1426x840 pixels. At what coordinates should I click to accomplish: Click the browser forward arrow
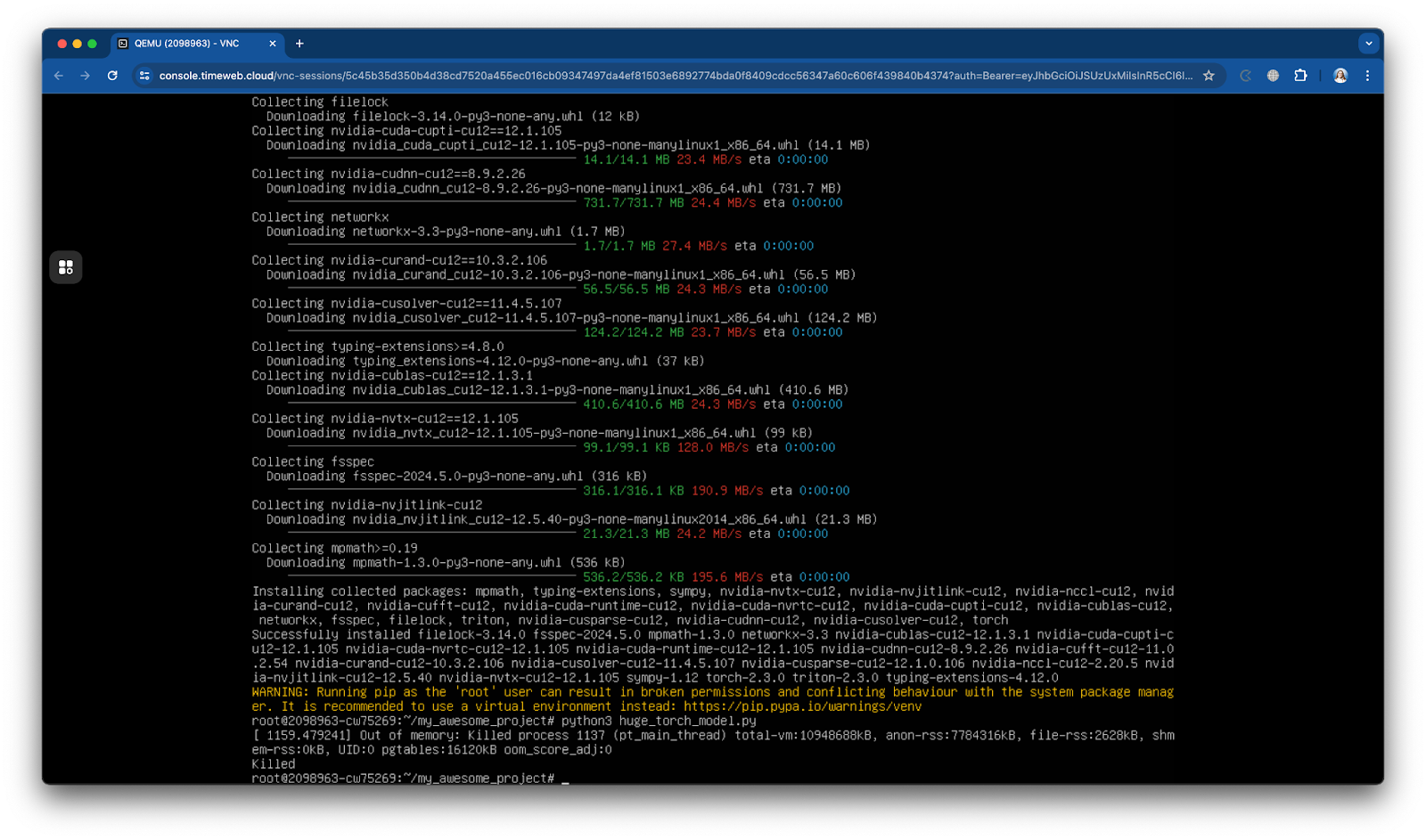click(86, 76)
